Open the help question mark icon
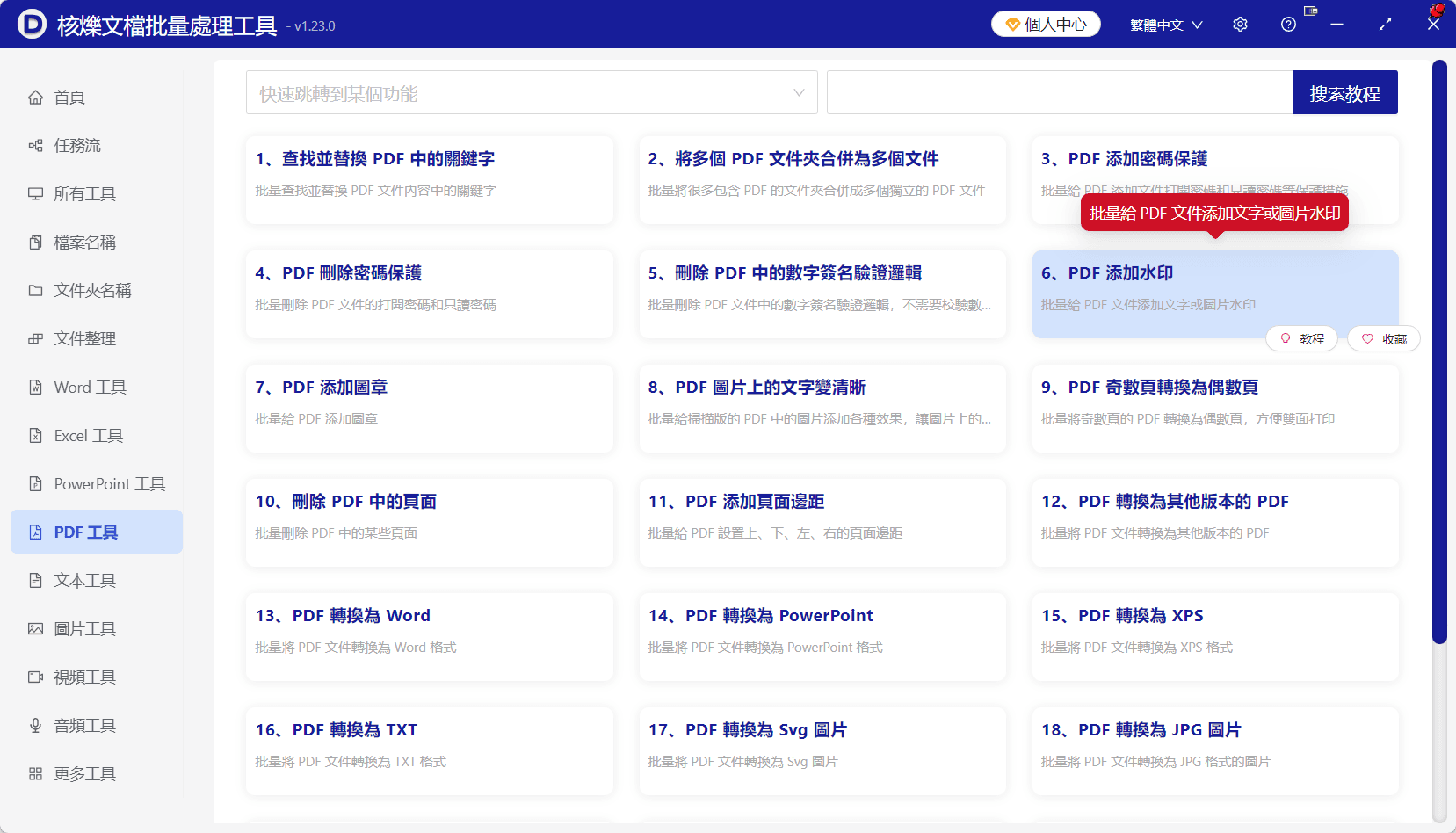Image resolution: width=1456 pixels, height=833 pixels. [1288, 25]
